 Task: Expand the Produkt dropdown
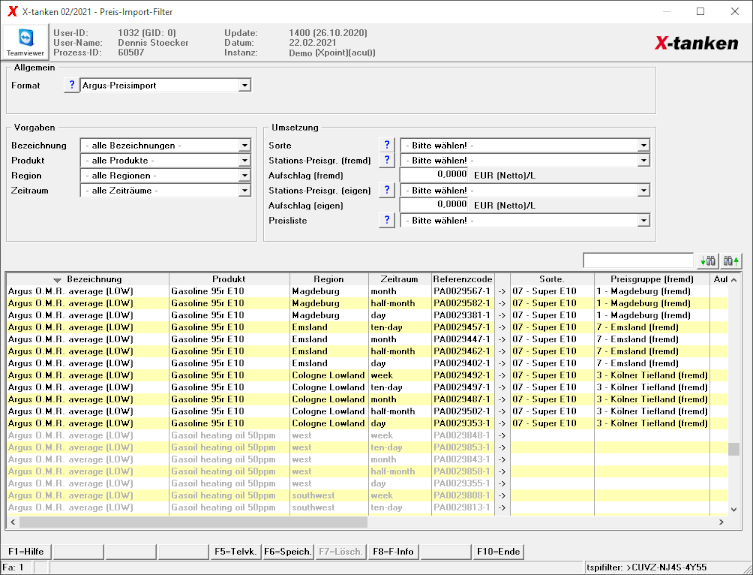244,160
